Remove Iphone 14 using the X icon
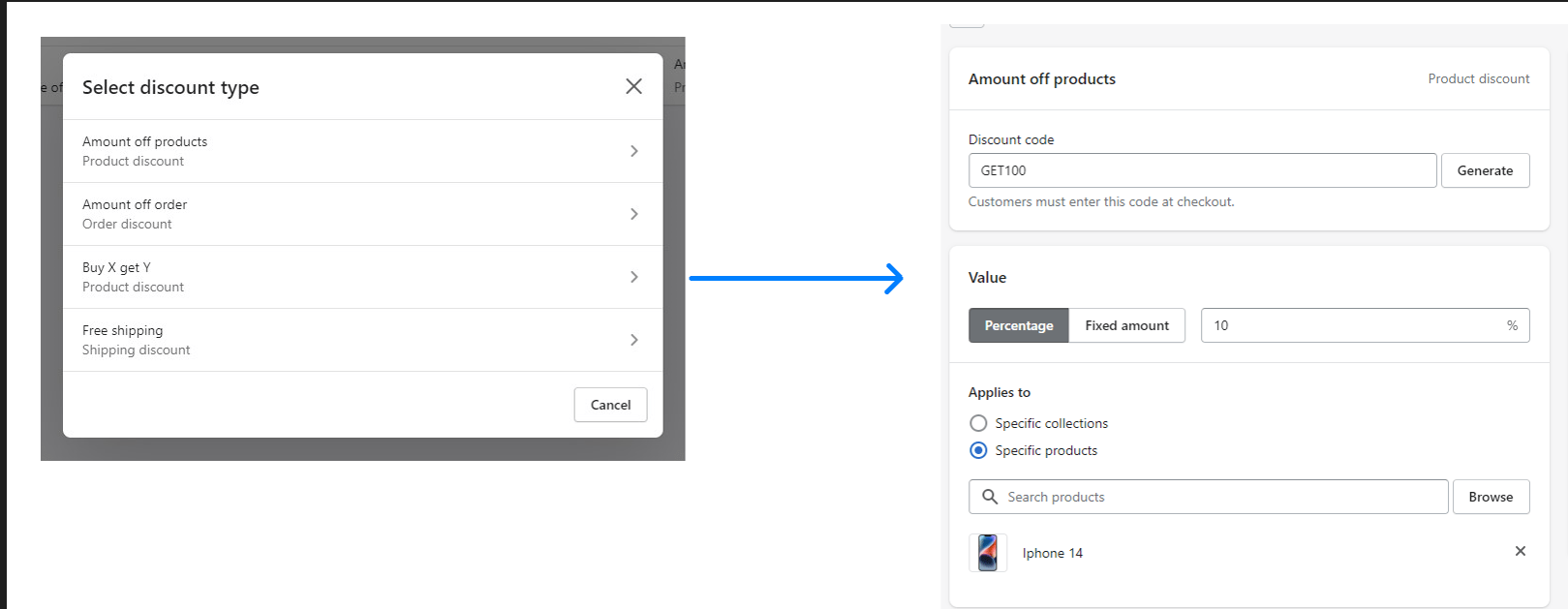Screen dimensions: 1568x609 tap(1520, 550)
